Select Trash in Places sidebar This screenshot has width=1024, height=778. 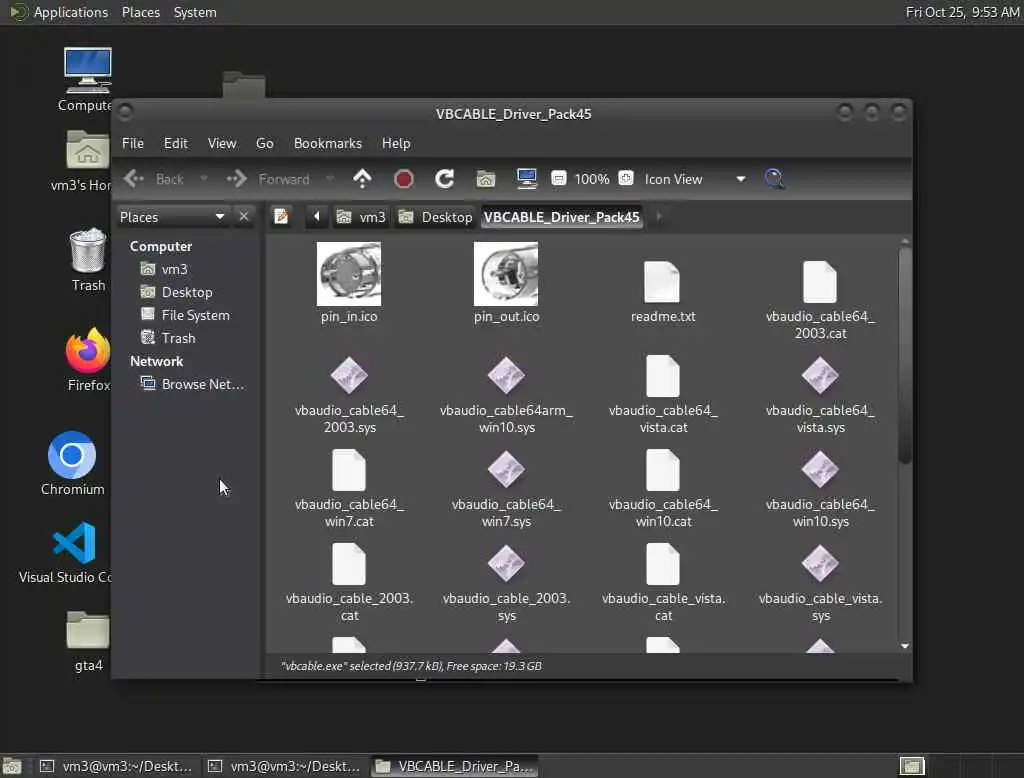pos(168,338)
